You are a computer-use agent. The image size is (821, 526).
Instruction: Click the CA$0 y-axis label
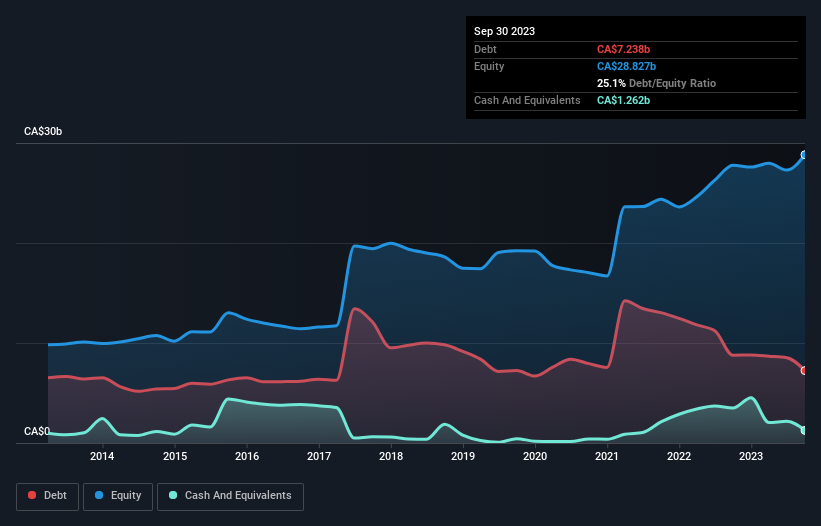point(37,431)
